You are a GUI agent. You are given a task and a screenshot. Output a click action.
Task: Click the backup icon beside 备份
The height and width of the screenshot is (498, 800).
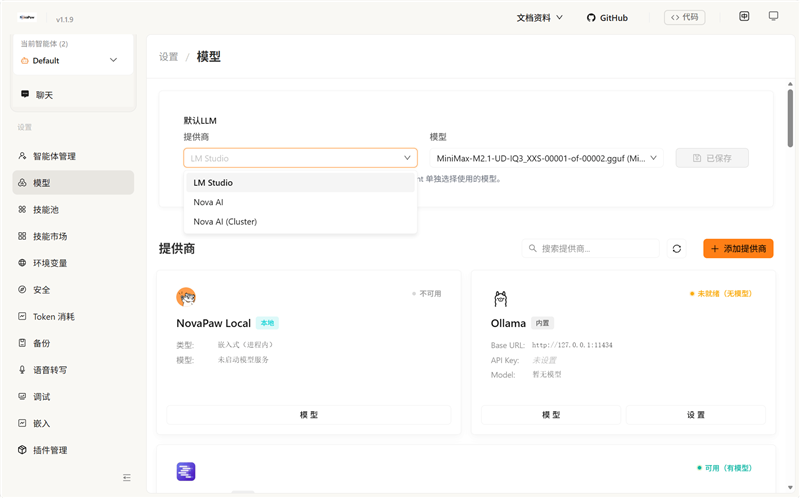point(22,343)
